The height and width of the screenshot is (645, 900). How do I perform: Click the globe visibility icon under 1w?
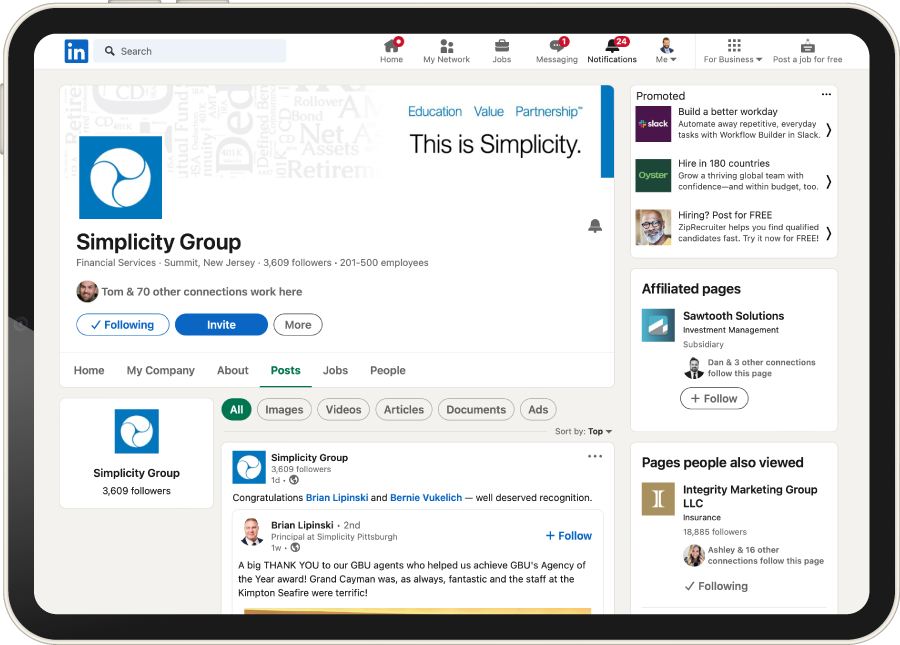(x=295, y=547)
